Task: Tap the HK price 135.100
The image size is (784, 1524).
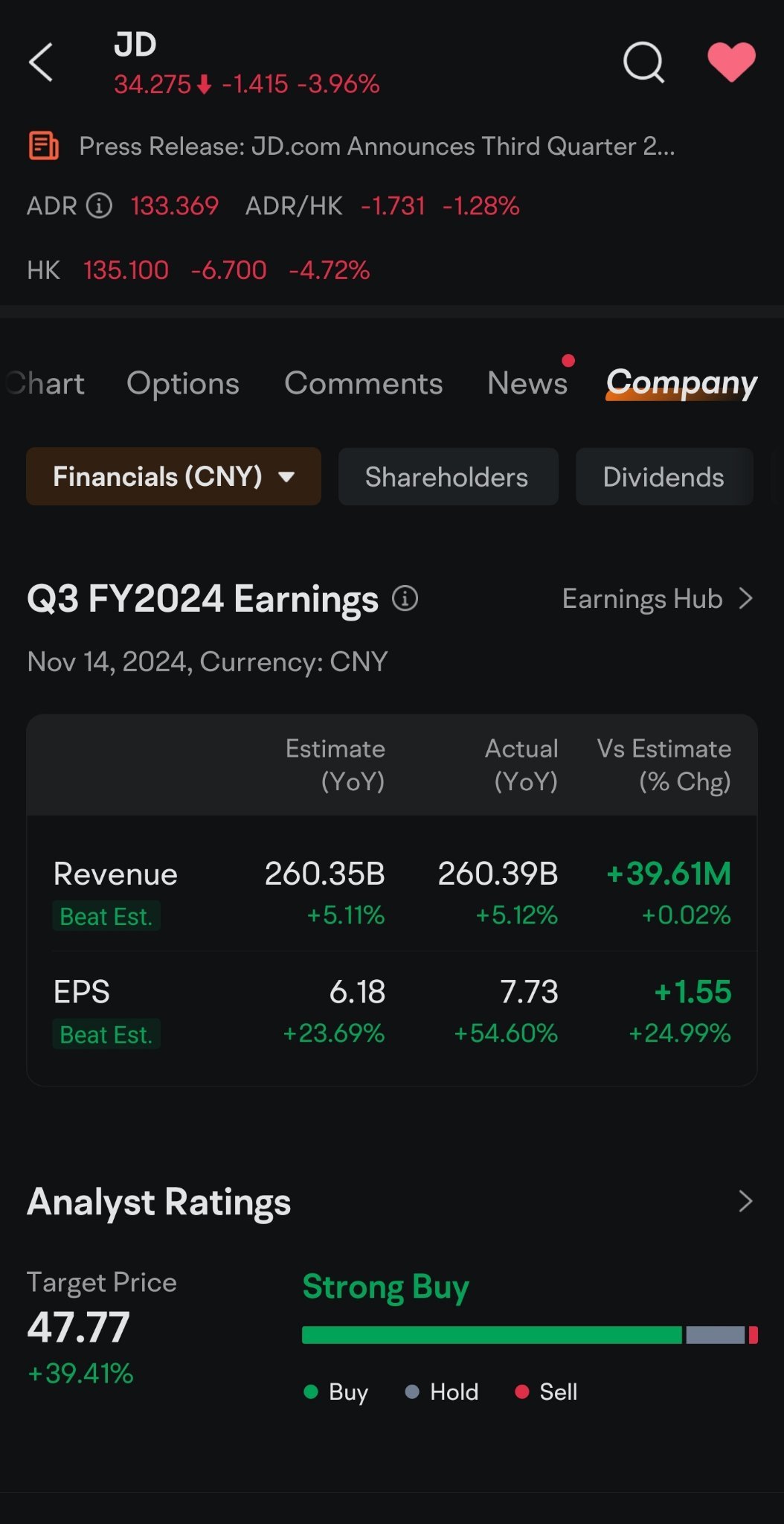Action: click(x=126, y=269)
